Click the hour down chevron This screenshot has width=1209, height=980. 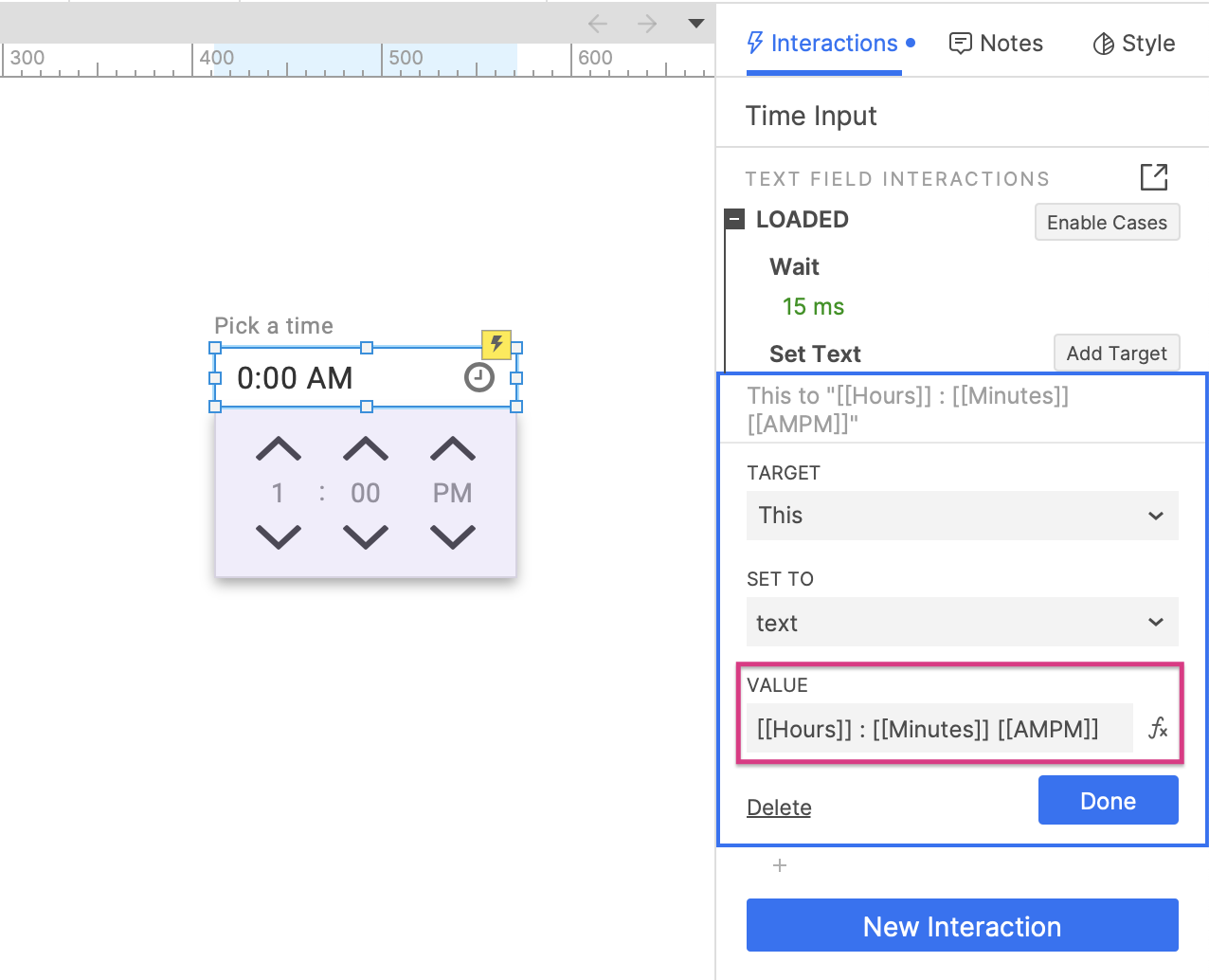(279, 537)
